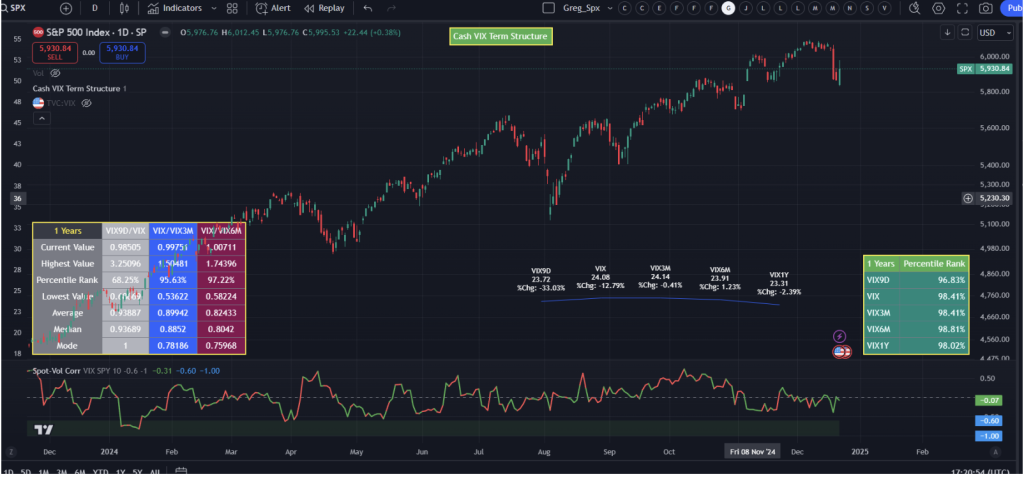
Task: Collapse the indicator legend chevron
Action: [x=41, y=118]
